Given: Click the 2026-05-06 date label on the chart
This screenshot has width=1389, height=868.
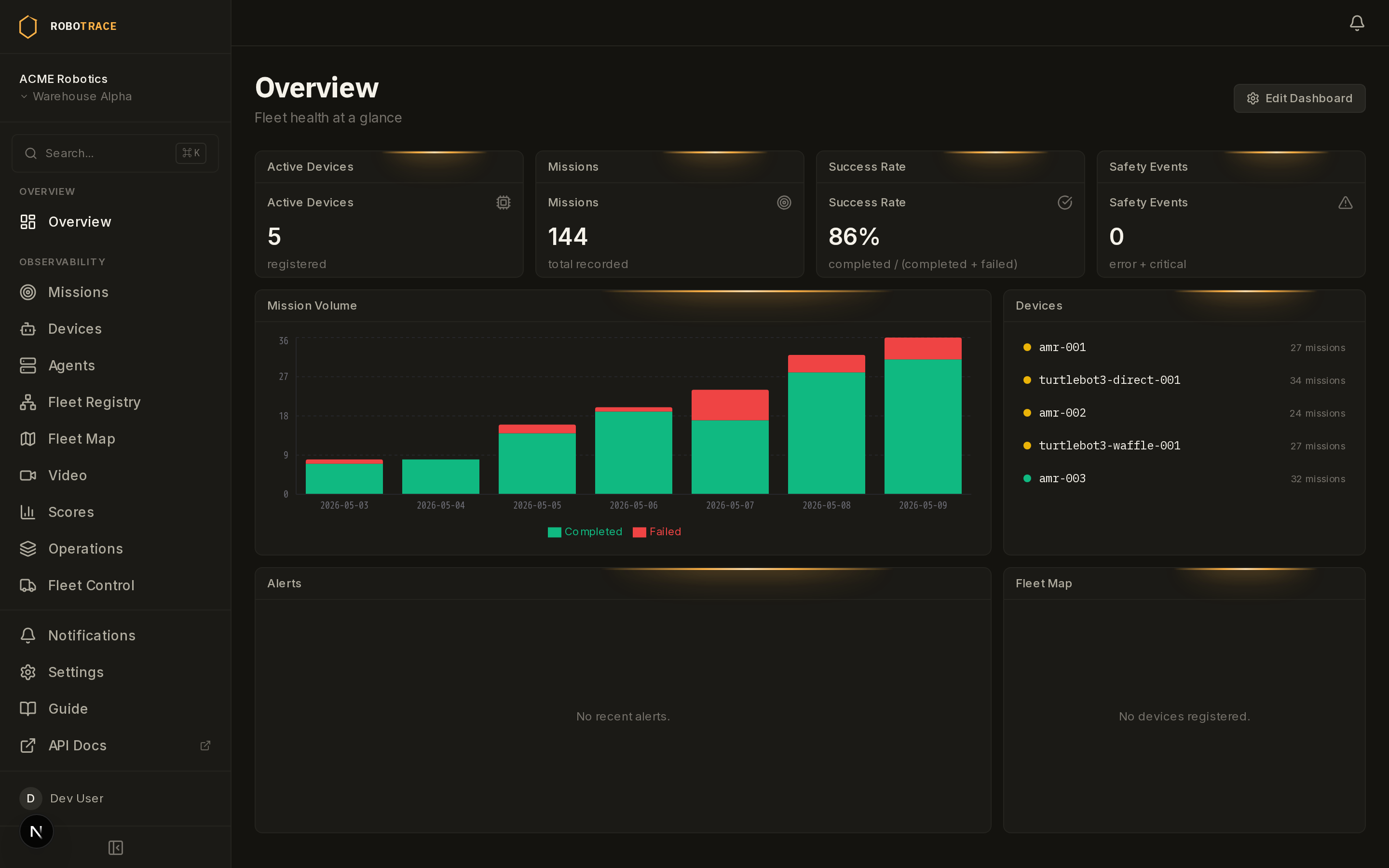Looking at the screenshot, I should point(633,505).
